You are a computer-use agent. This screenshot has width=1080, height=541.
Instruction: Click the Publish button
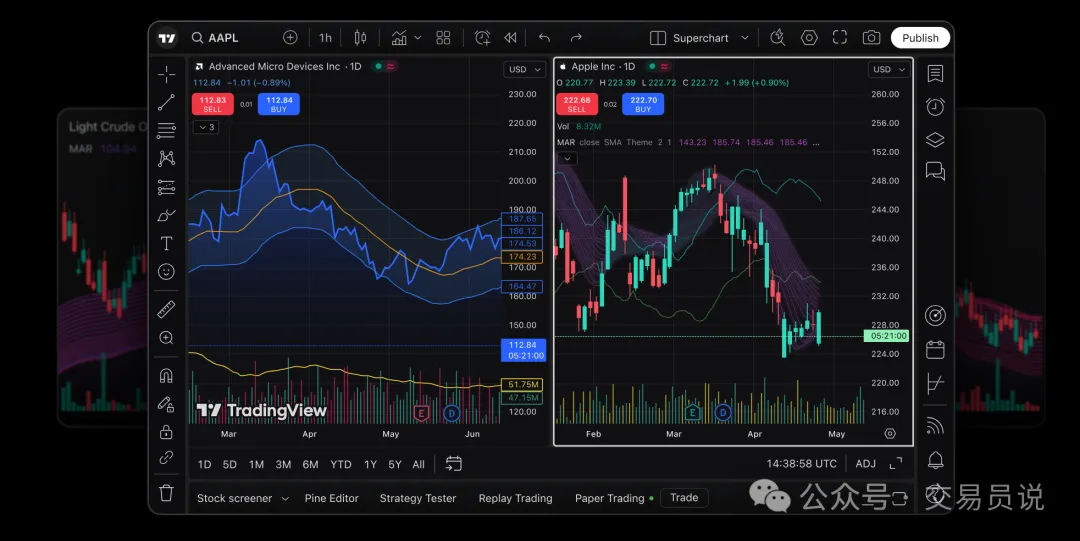(x=920, y=38)
